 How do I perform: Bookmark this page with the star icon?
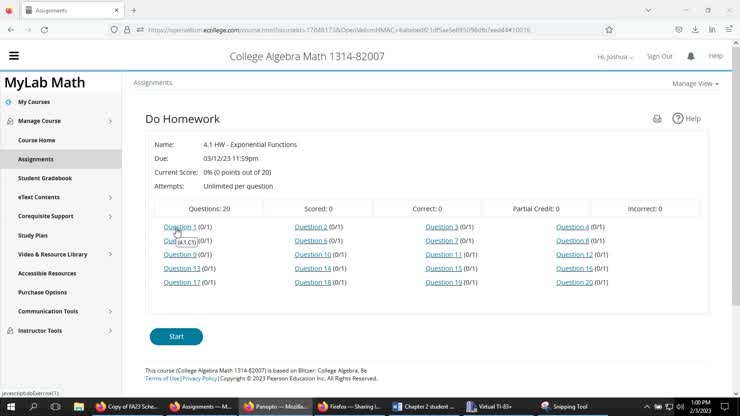[x=609, y=30]
